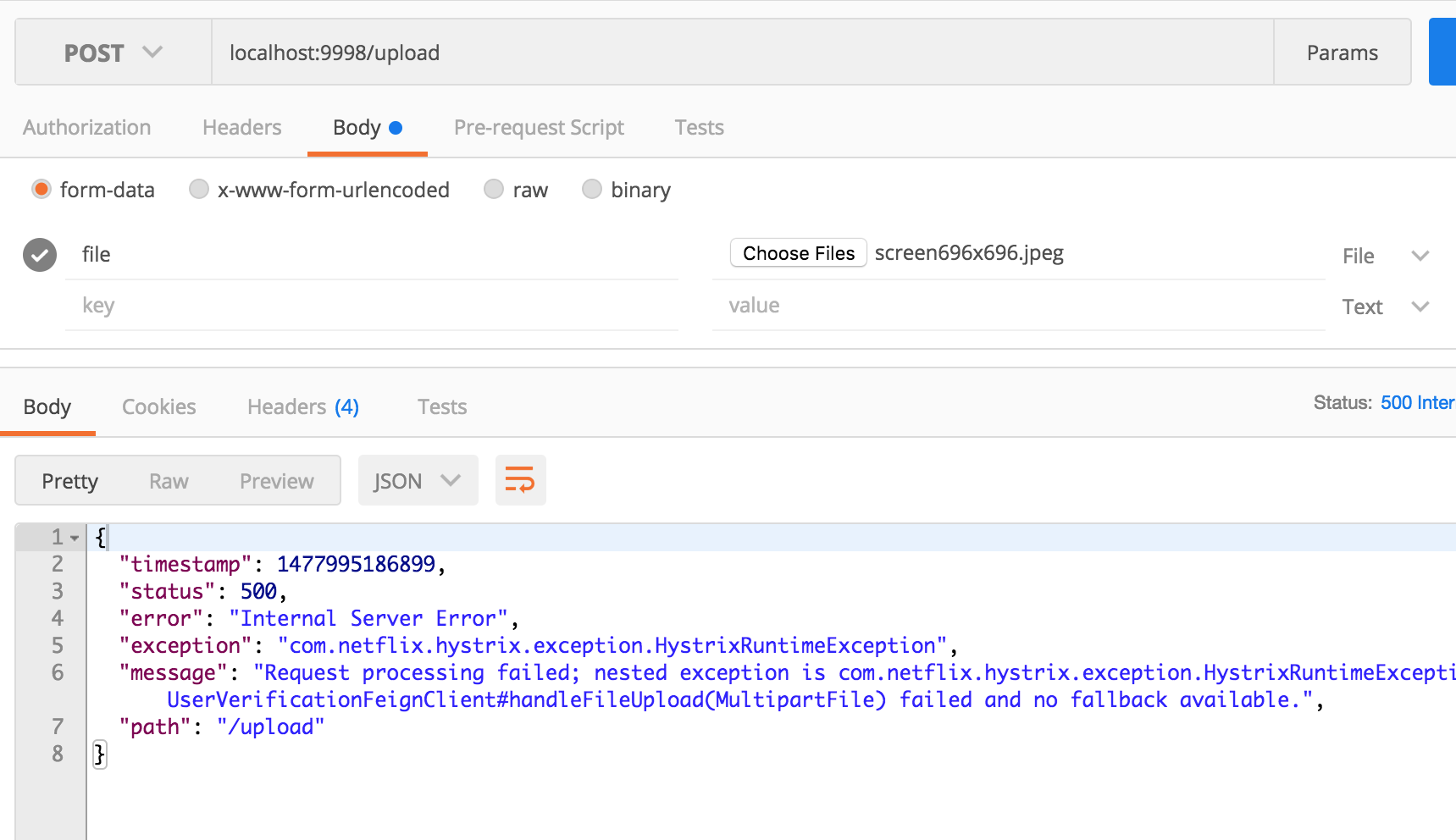Click the Params button

coord(1342,52)
